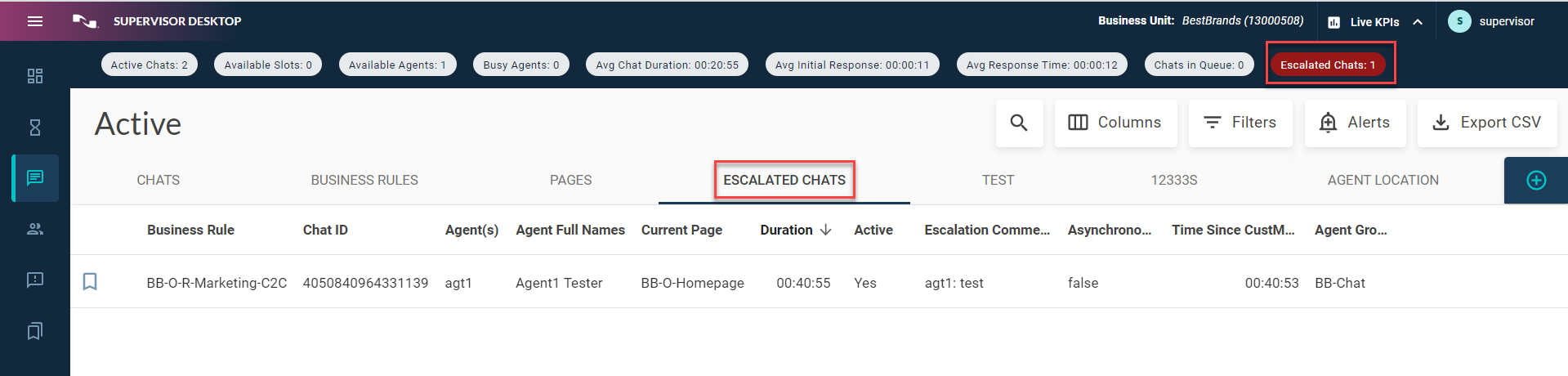Screen dimensions: 1568x376
Task: Open the Alerts button
Action: [x=1355, y=123]
